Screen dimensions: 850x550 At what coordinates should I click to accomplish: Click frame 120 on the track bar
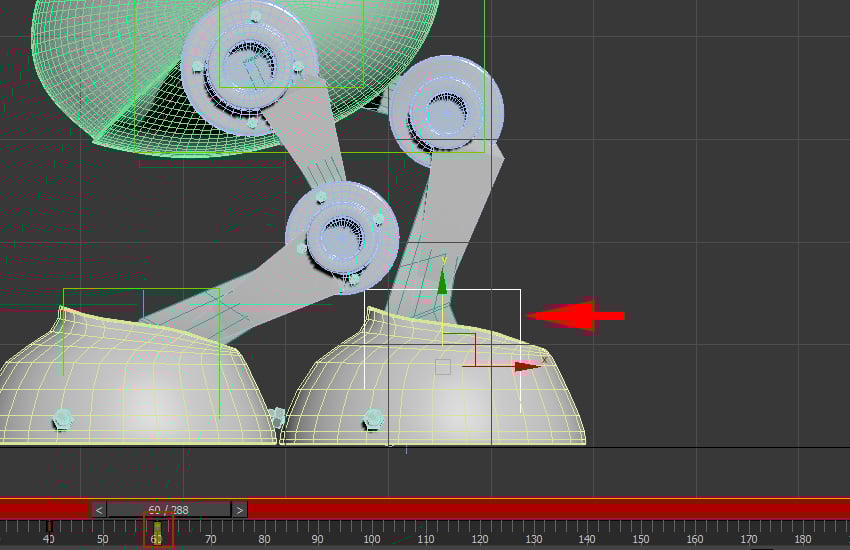(480, 539)
